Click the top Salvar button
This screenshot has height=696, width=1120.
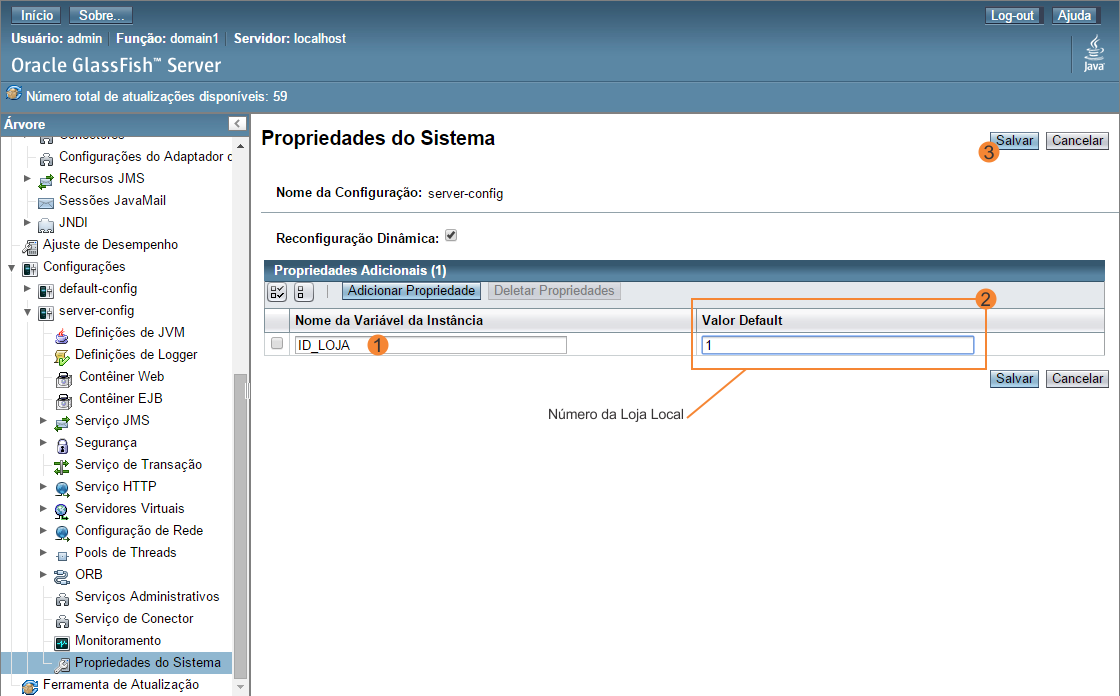coord(1014,141)
